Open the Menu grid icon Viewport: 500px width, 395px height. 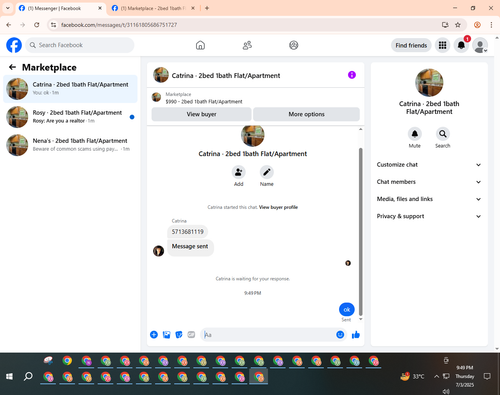click(x=442, y=45)
